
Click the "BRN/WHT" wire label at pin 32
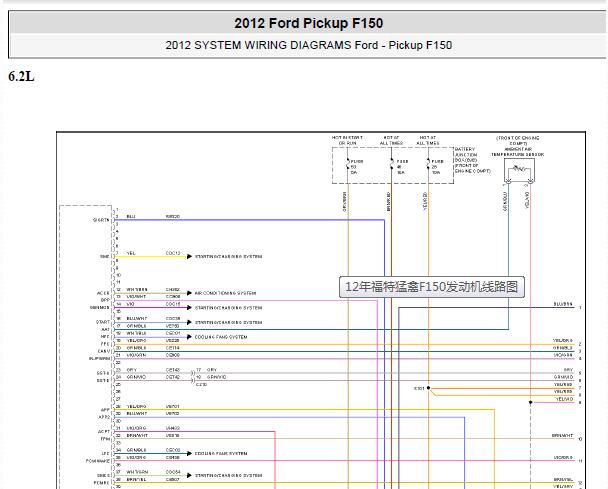pyautogui.click(x=136, y=435)
